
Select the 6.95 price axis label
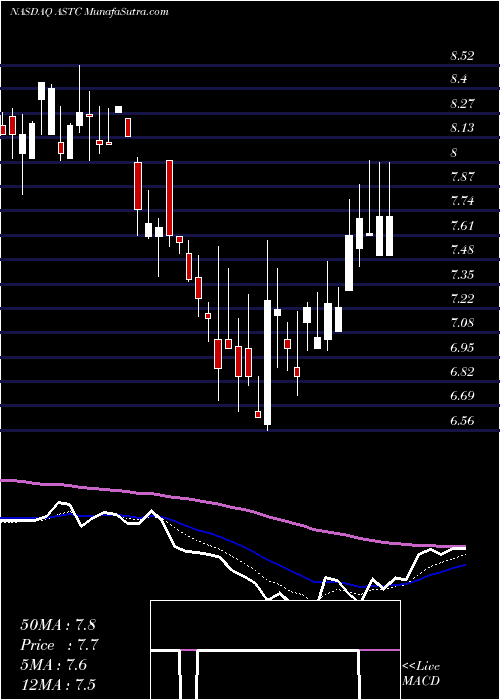(x=462, y=347)
